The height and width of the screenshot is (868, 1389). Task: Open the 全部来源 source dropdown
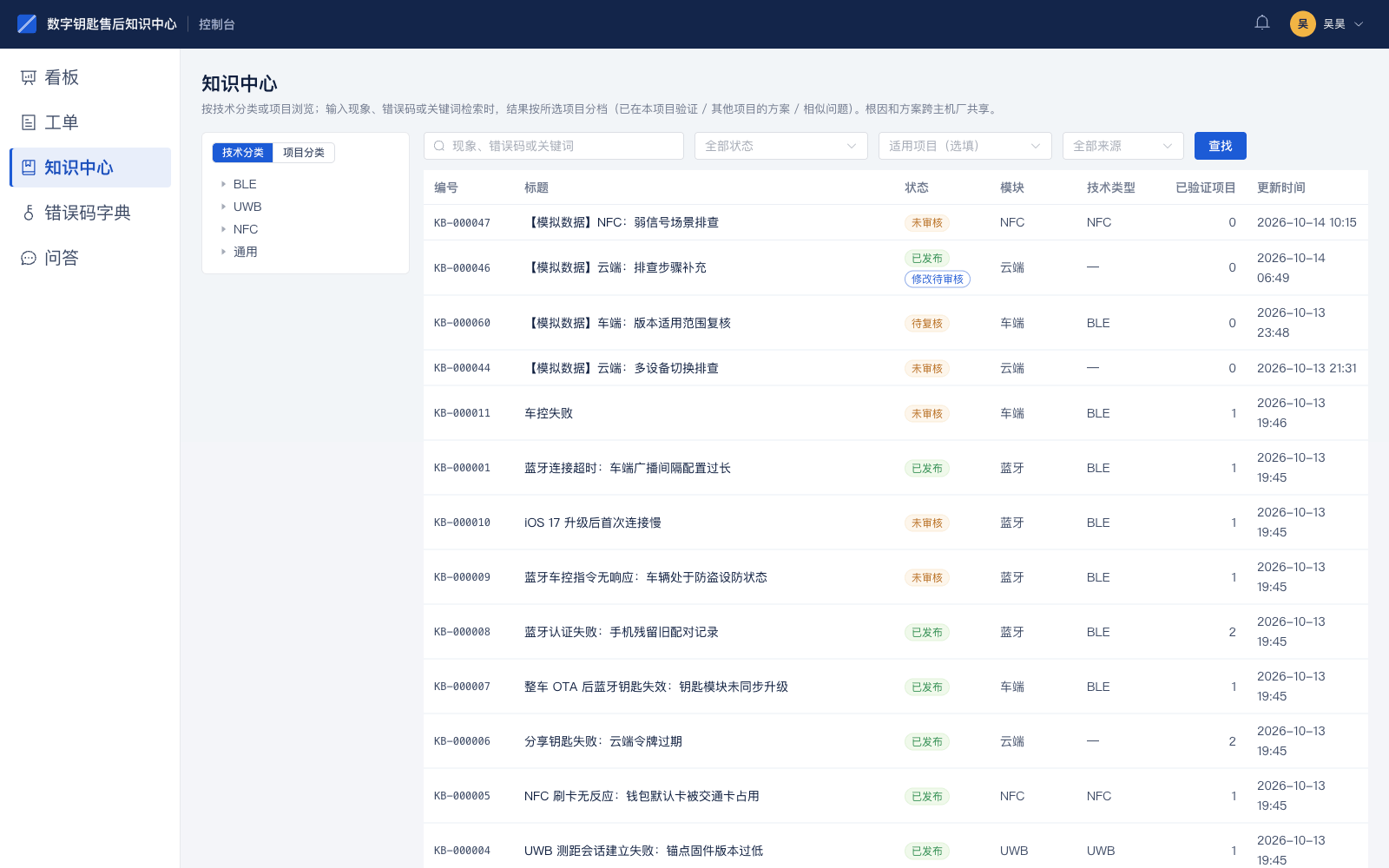pyautogui.click(x=1123, y=146)
